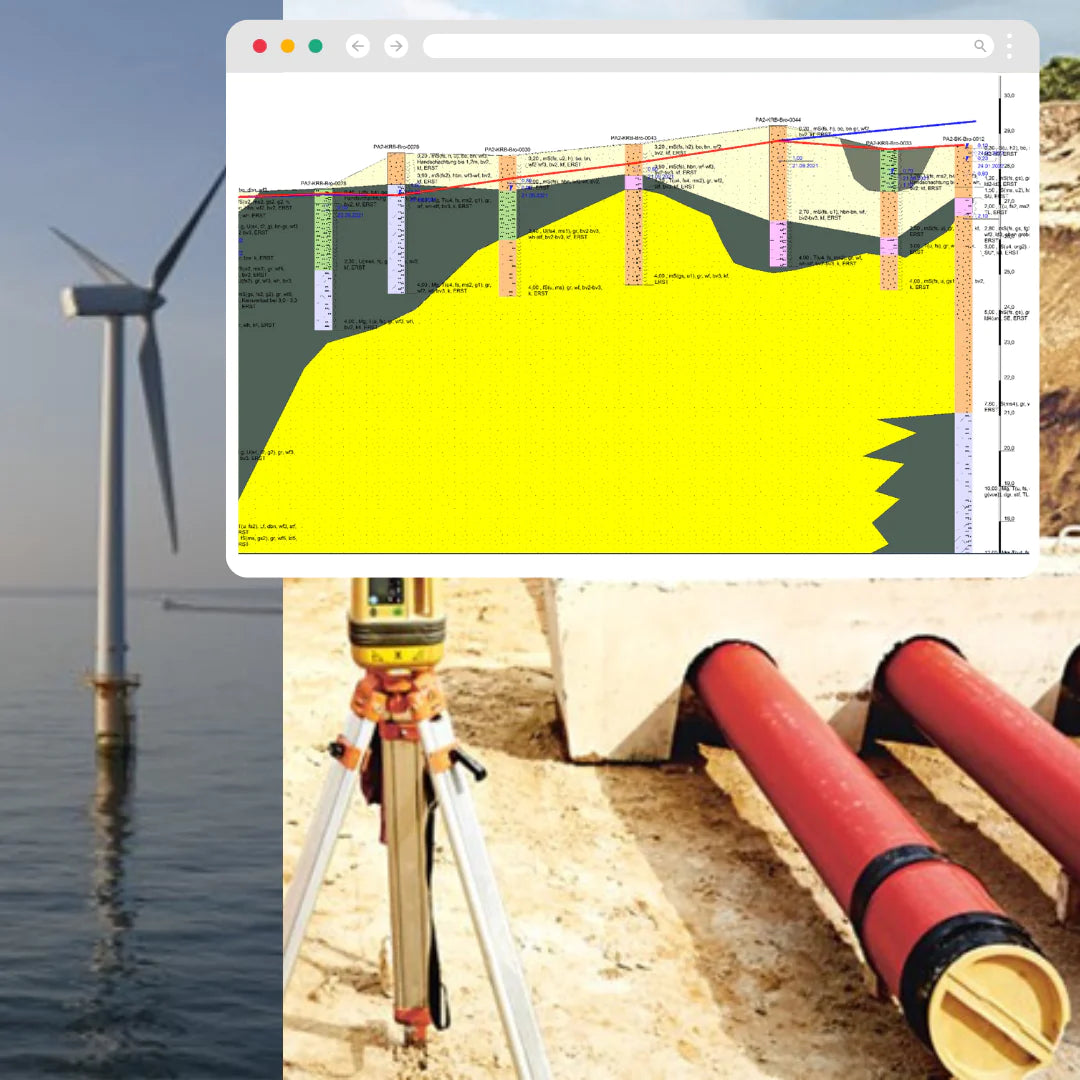Click the 30,0 mark on elevation scale

click(1008, 95)
